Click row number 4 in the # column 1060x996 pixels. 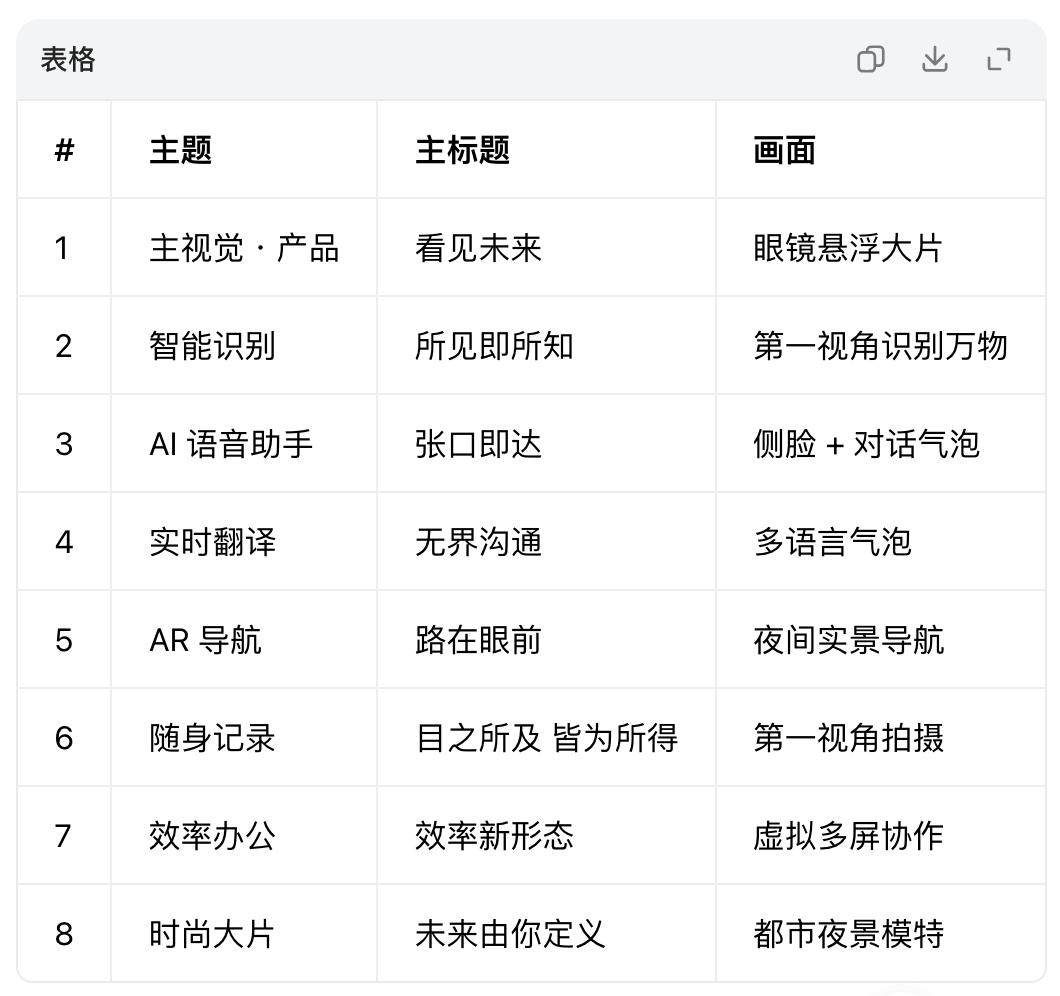(x=64, y=542)
